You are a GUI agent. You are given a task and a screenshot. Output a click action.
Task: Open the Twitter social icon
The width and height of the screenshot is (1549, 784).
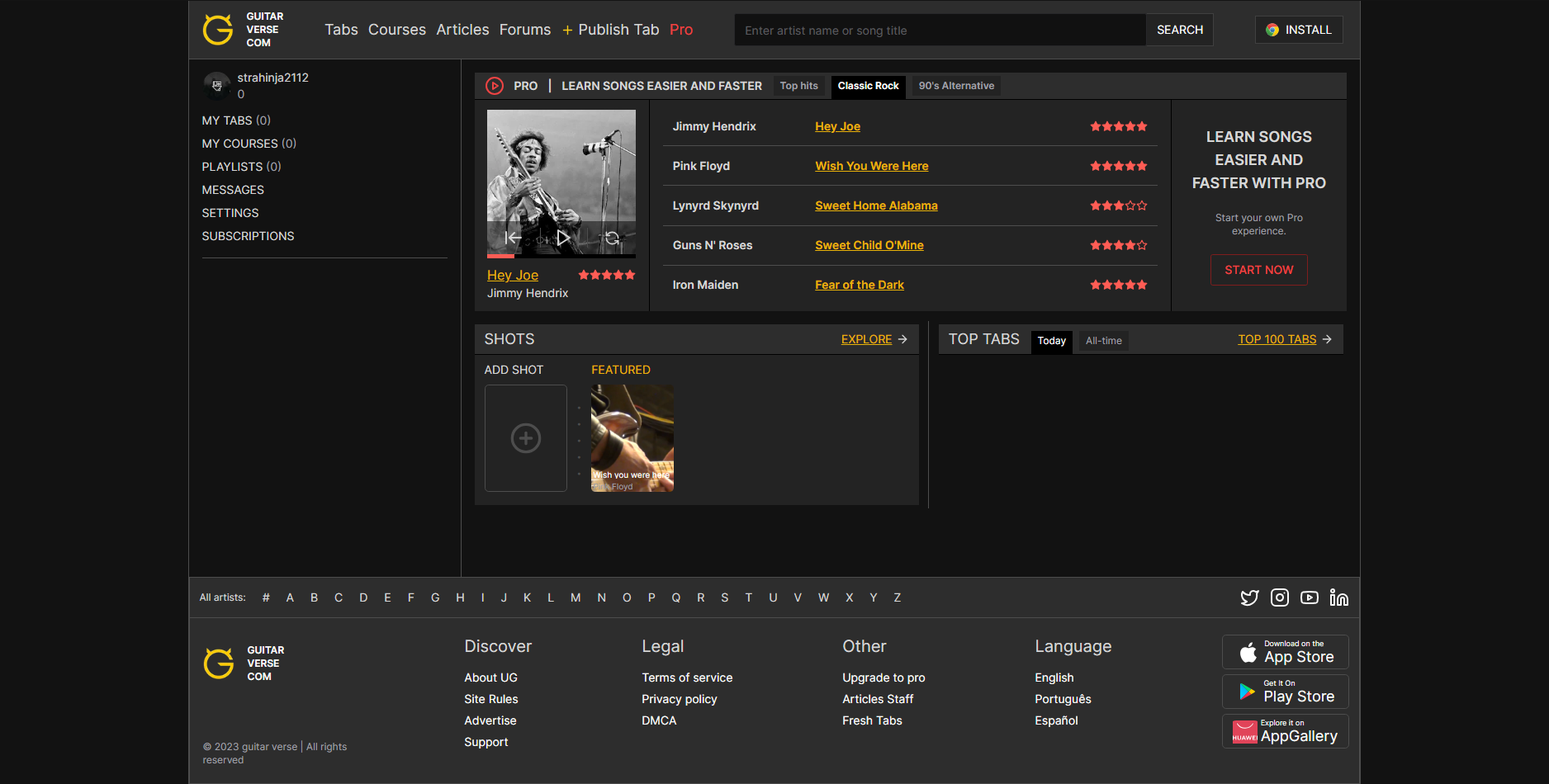(1250, 597)
